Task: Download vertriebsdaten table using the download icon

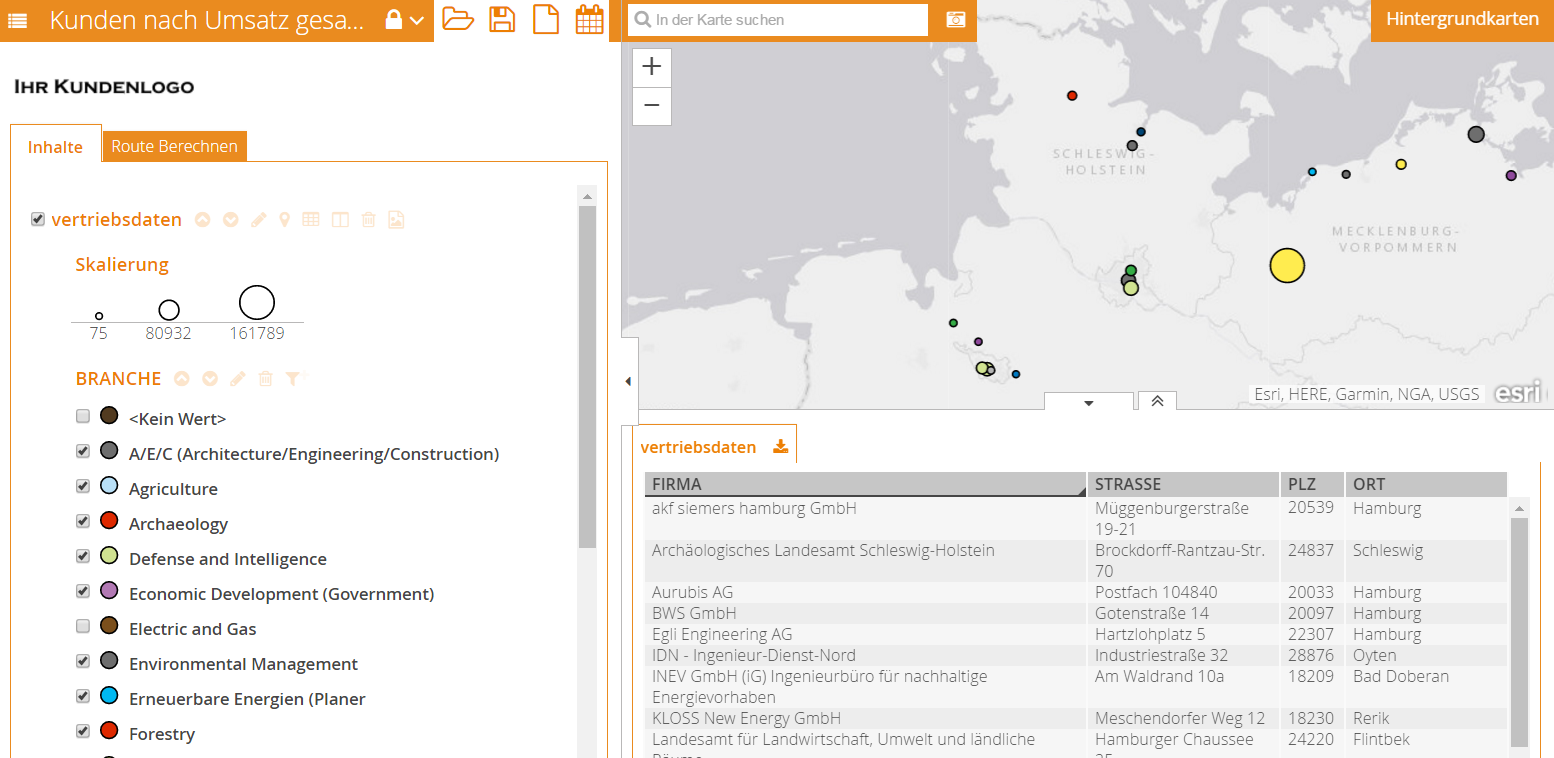Action: [x=781, y=447]
